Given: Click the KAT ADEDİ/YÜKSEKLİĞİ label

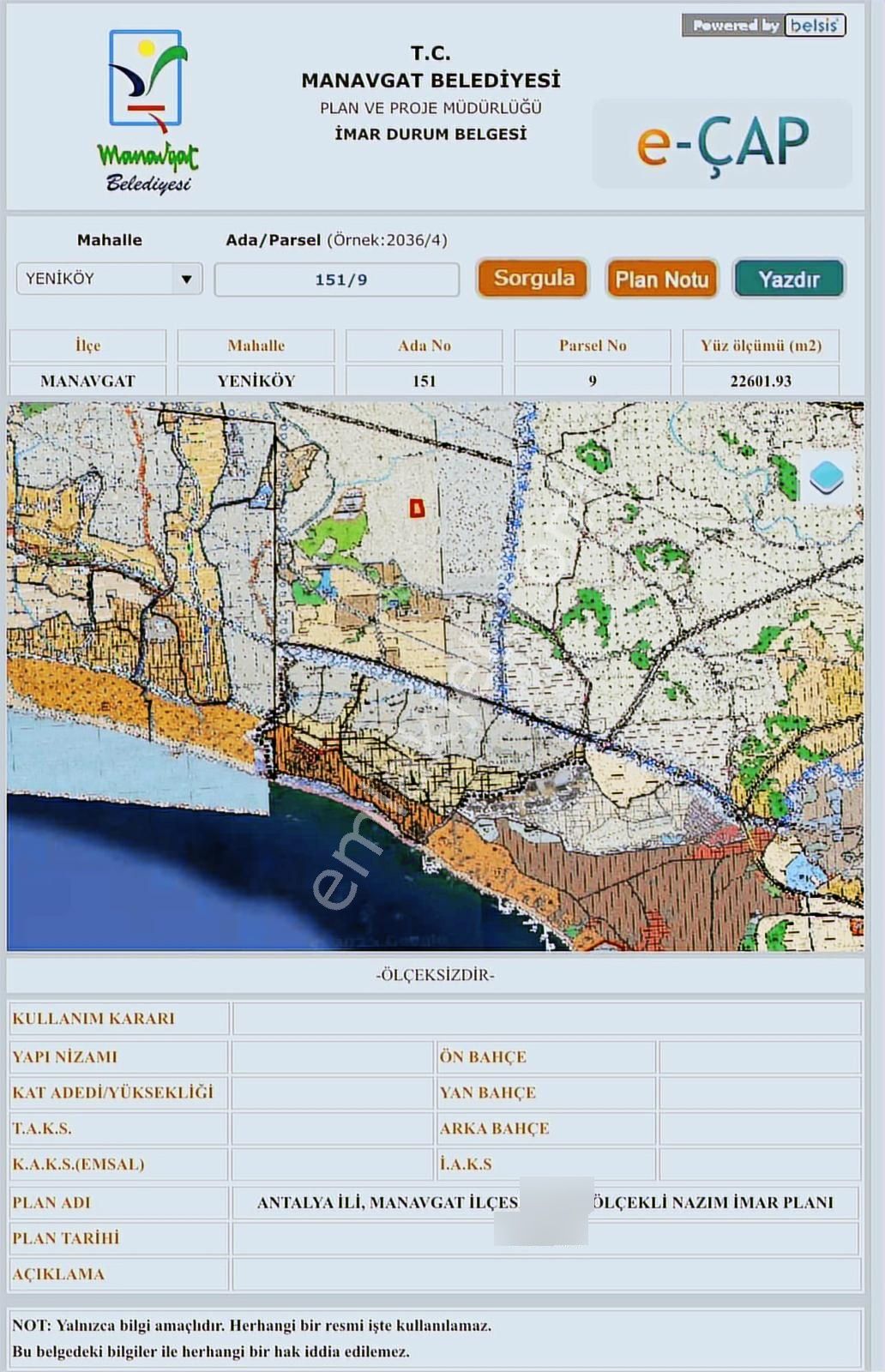Looking at the screenshot, I should click(x=112, y=1092).
